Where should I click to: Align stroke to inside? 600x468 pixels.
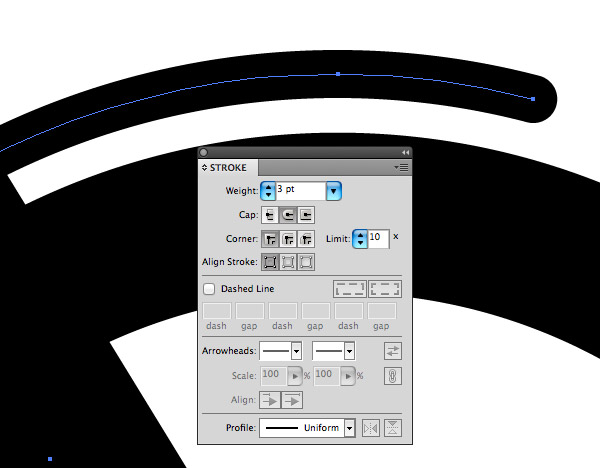click(x=288, y=262)
